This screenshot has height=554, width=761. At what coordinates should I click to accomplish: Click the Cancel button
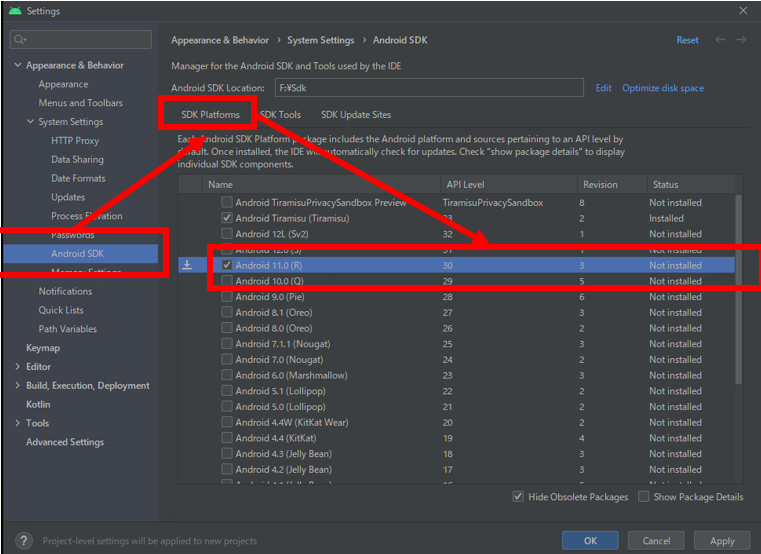pos(656,540)
